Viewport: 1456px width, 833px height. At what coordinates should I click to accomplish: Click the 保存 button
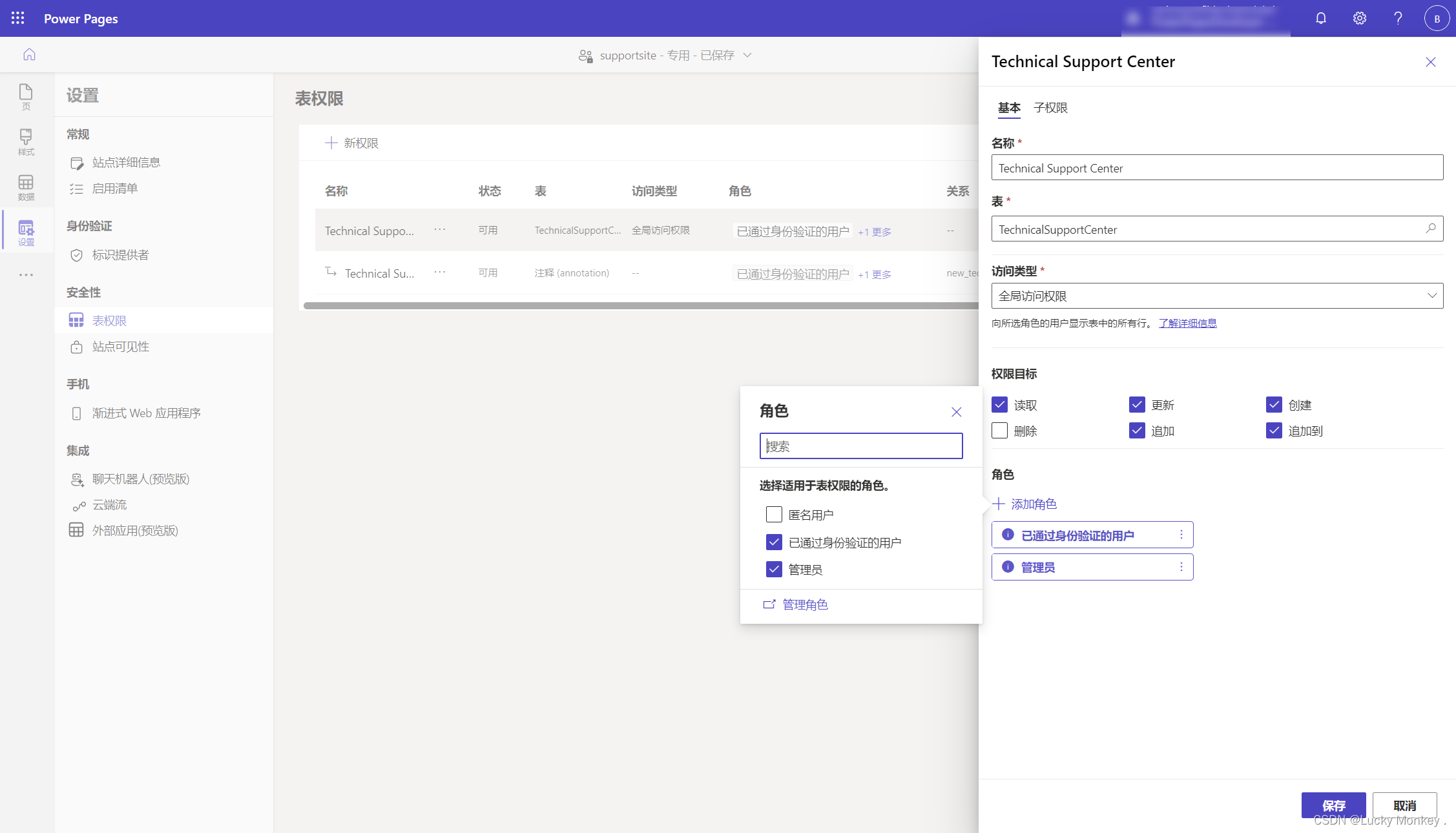(1333, 805)
